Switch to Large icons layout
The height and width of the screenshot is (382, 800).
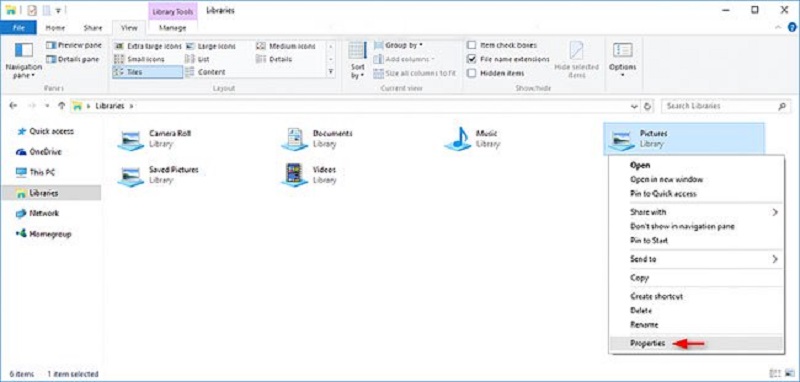211,46
